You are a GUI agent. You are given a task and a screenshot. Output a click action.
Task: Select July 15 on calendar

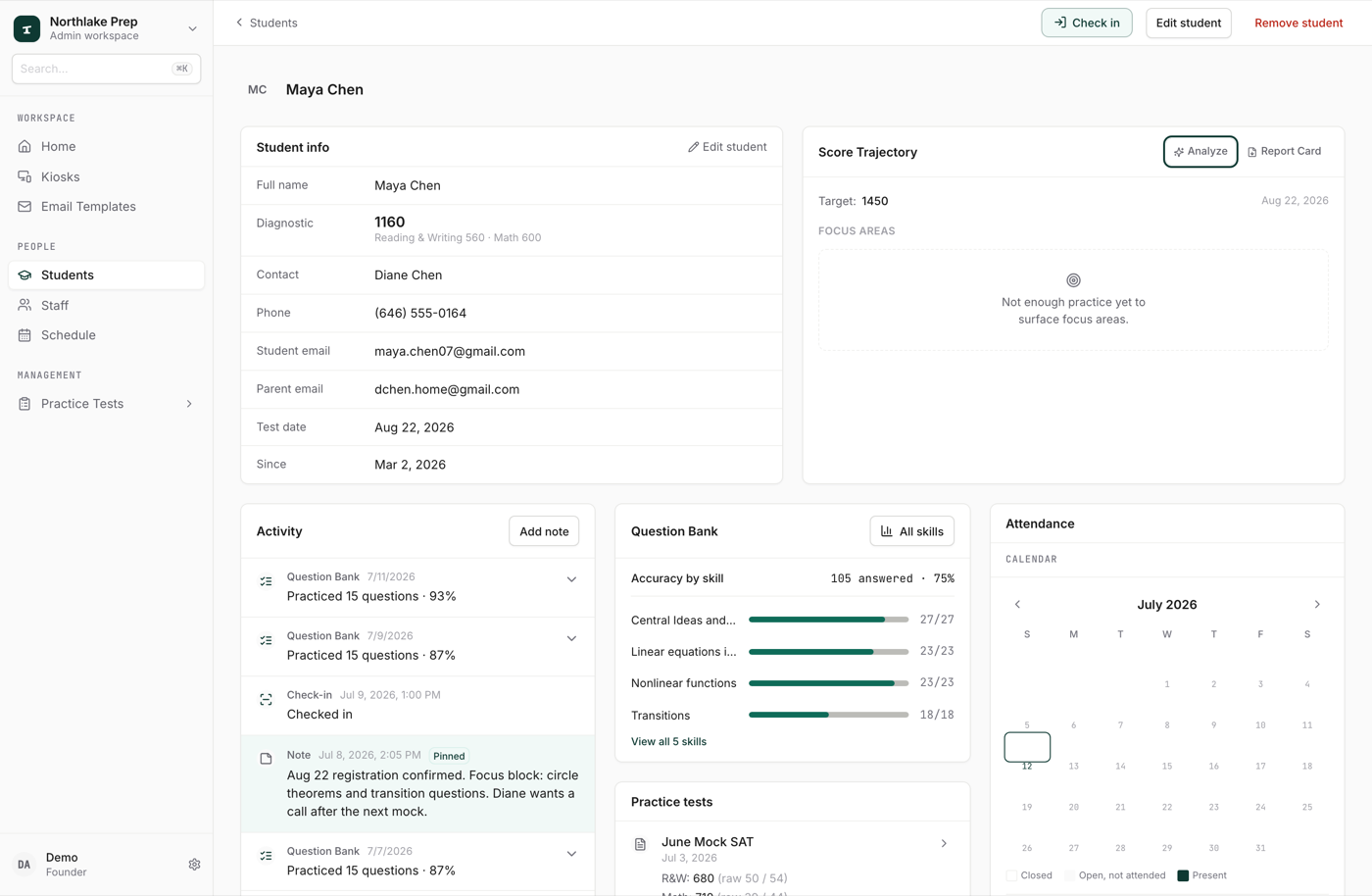pyautogui.click(x=1167, y=766)
